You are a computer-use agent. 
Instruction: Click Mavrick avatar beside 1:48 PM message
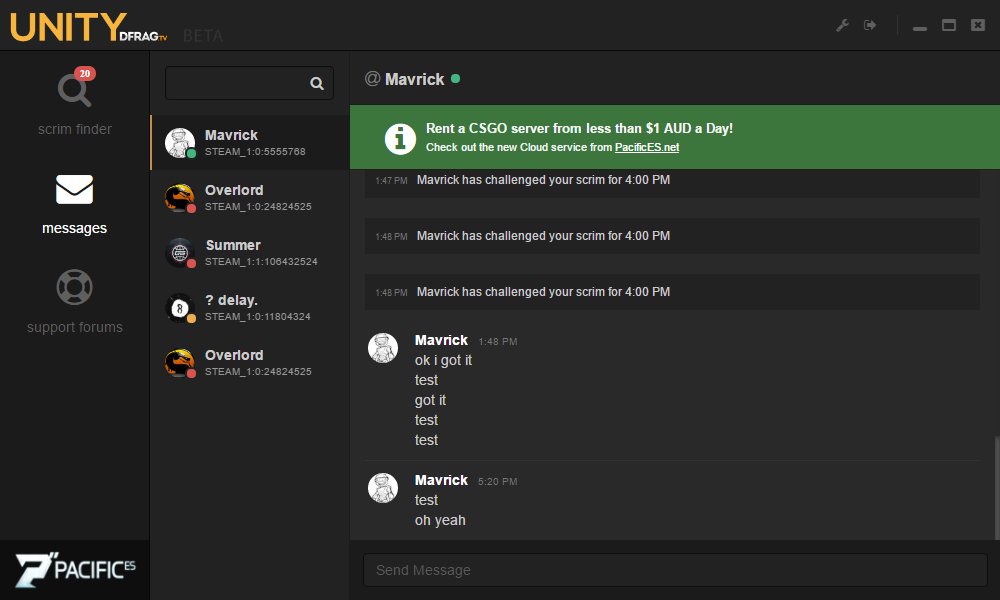(383, 348)
